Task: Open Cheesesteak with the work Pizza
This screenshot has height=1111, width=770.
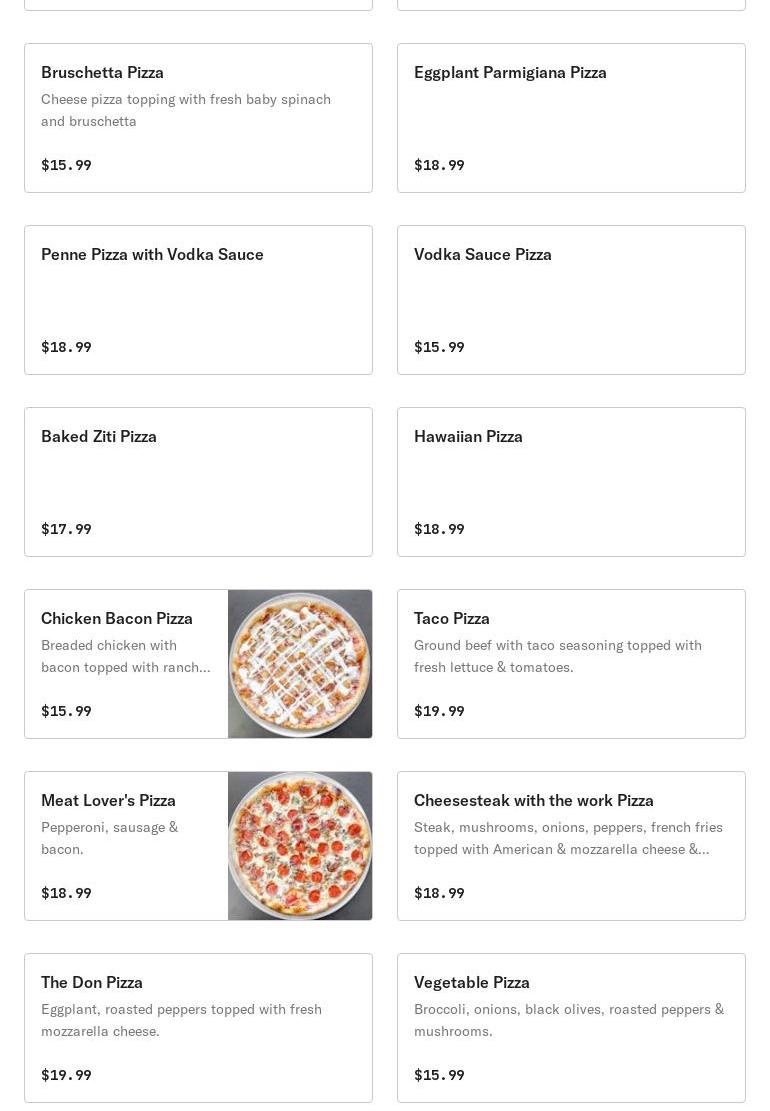Action: 571,846
